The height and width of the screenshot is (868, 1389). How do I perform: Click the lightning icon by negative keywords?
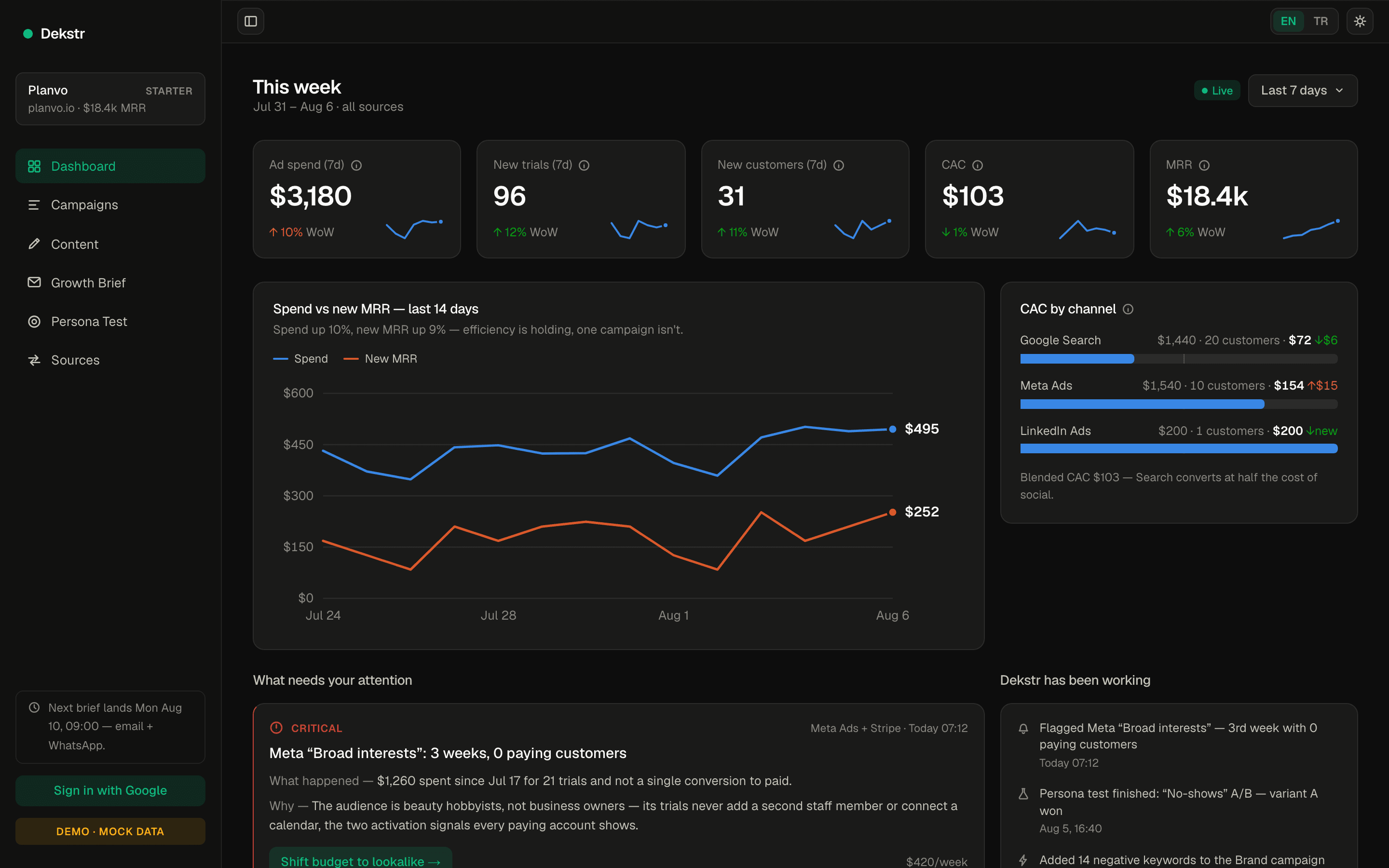point(1023,860)
